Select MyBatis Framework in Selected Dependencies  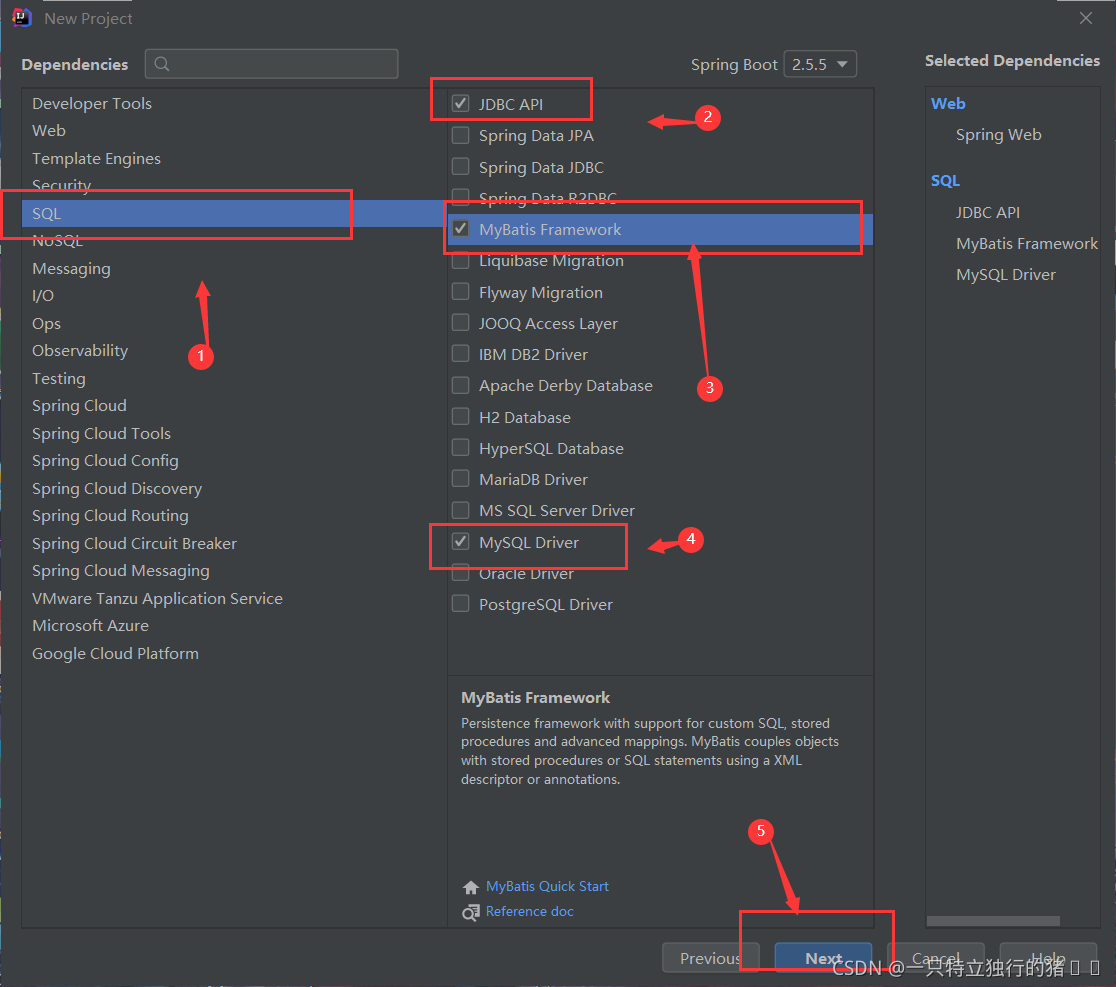point(1026,243)
